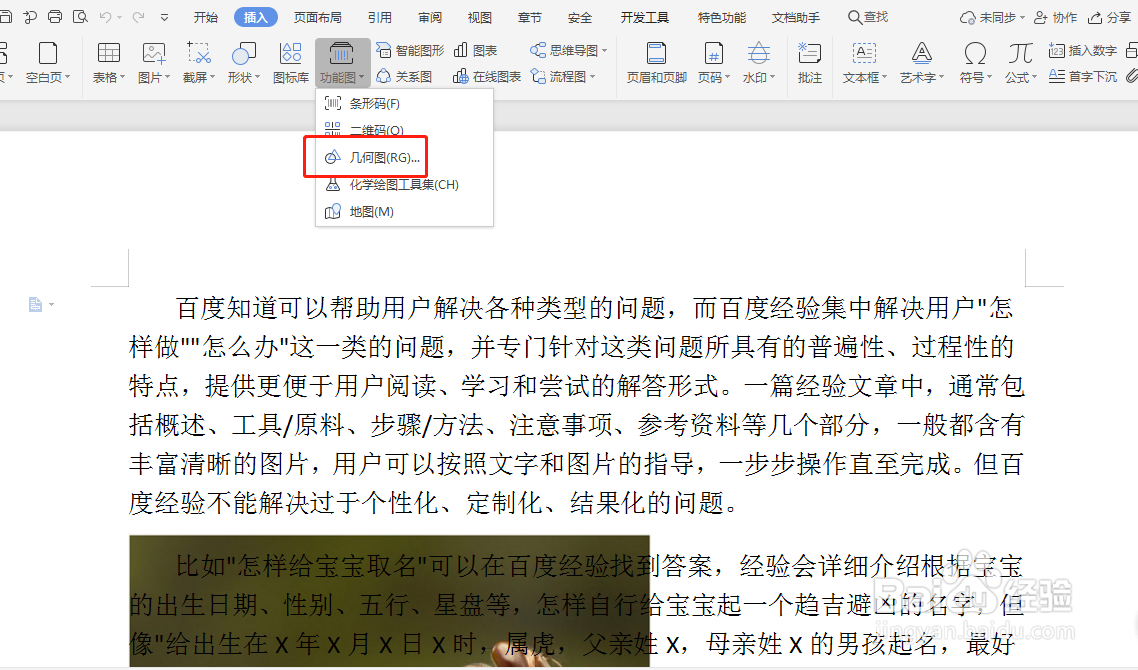Open Header and Footer (页眉和页脚)
The width and height of the screenshot is (1138, 670).
click(x=657, y=62)
